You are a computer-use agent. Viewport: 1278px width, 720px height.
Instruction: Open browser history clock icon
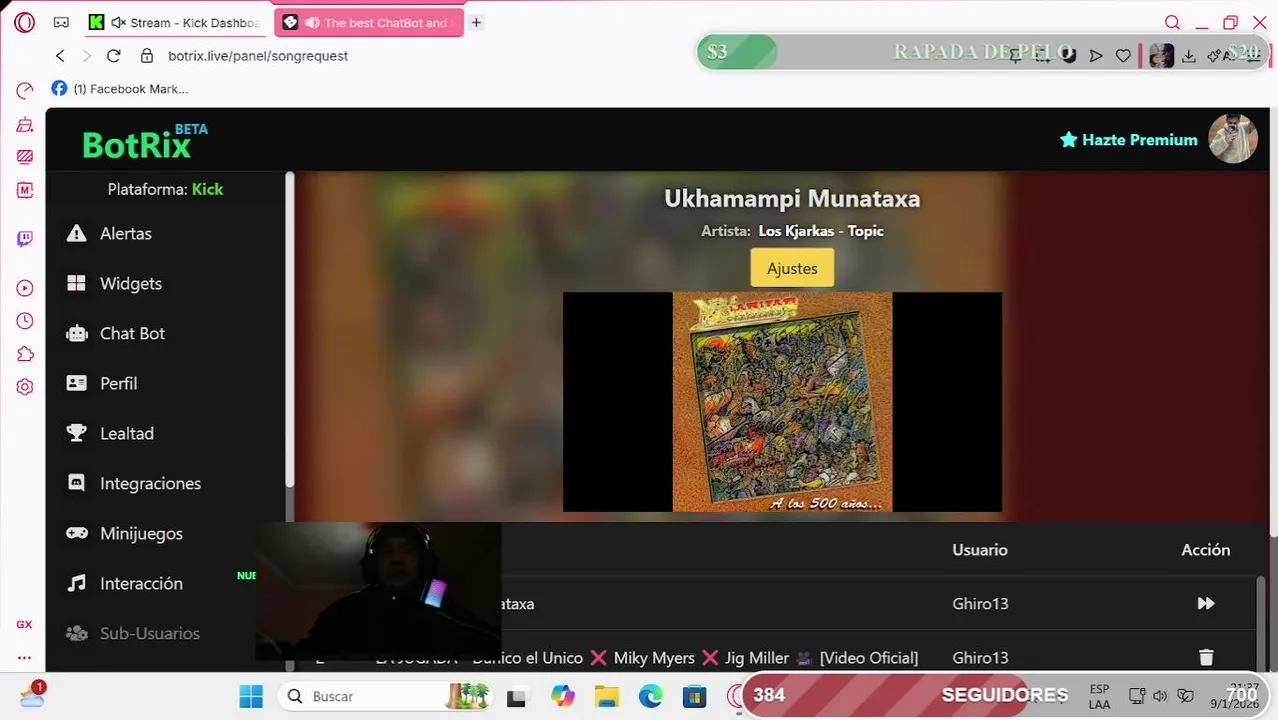(x=25, y=321)
